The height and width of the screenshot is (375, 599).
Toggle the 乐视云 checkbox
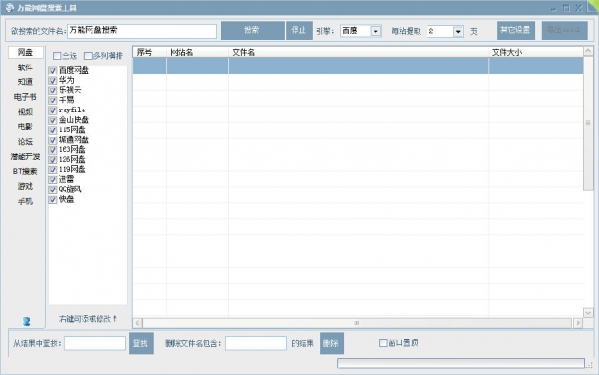pos(53,91)
